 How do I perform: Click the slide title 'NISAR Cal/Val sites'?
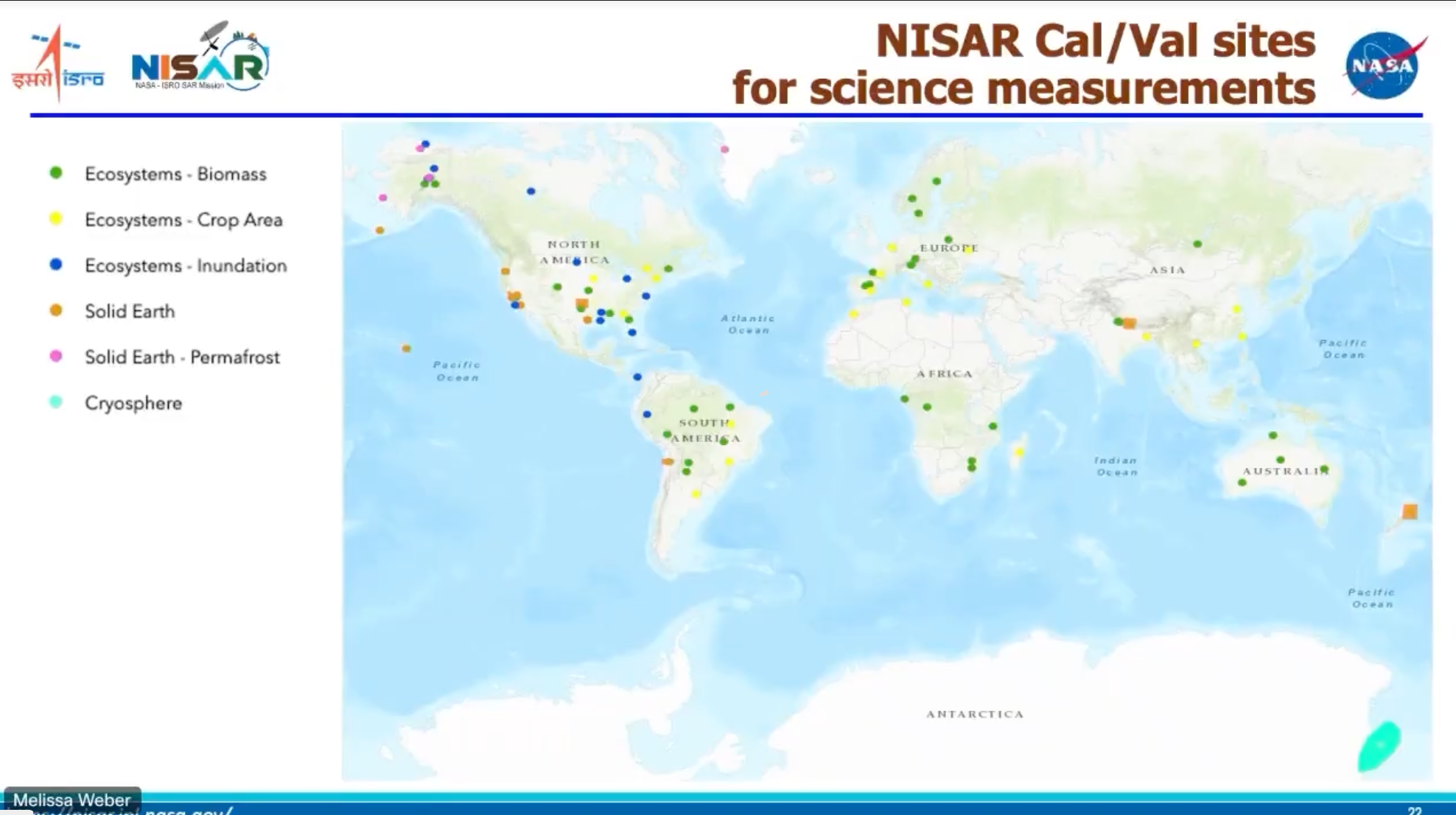[1095, 41]
